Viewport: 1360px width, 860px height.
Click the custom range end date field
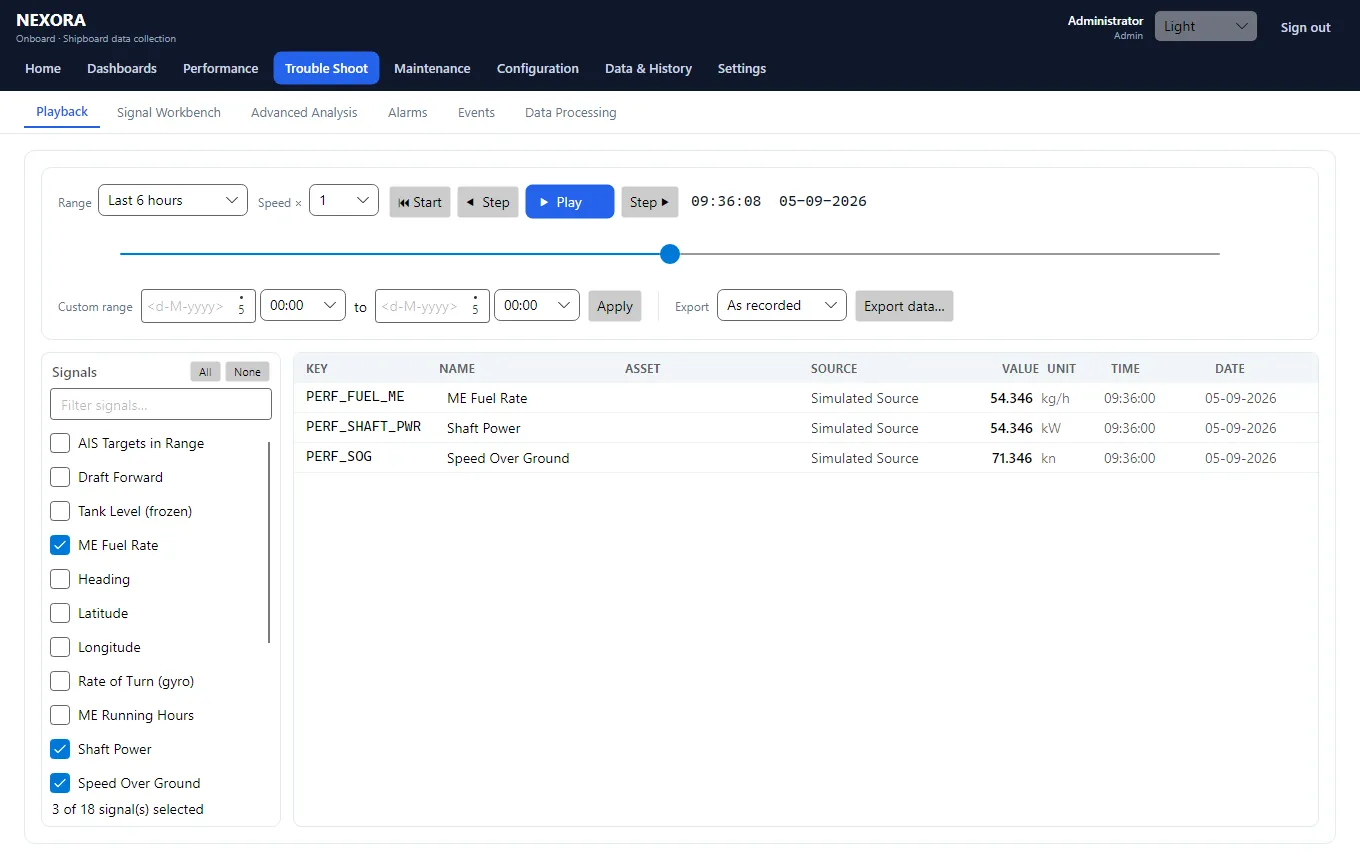(x=432, y=306)
